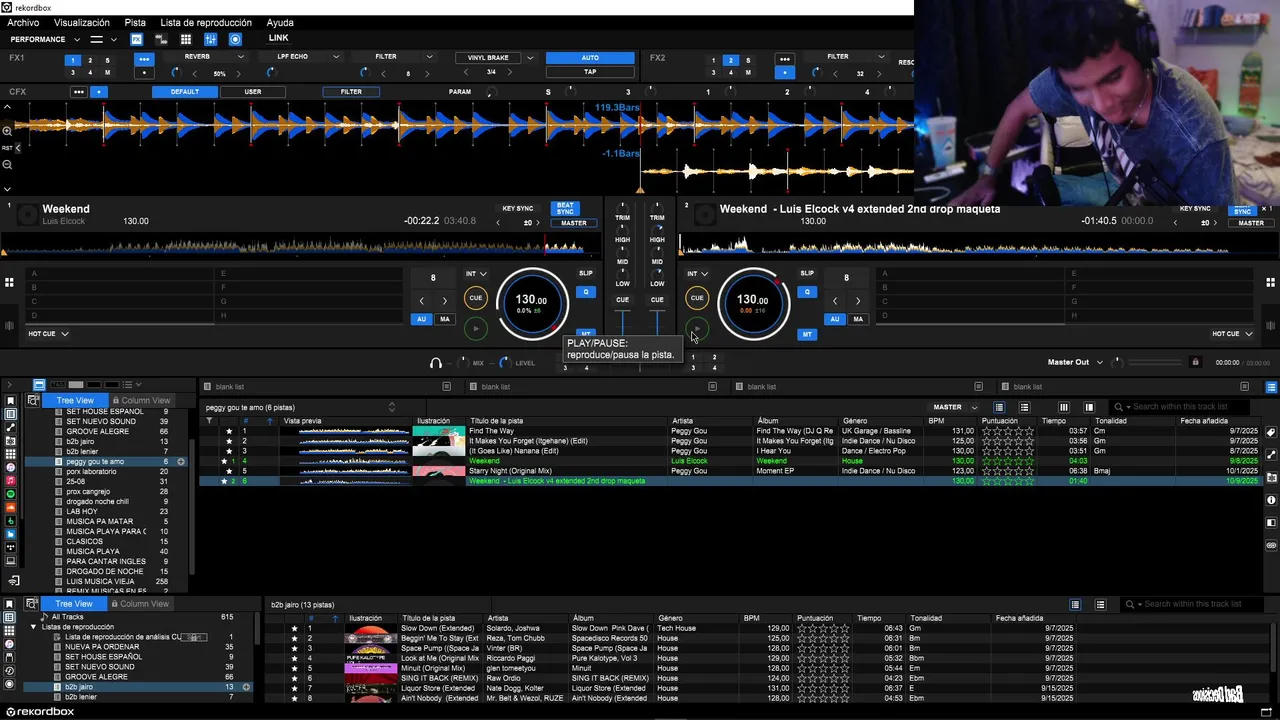Show the mixer panel icon
Image resolution: width=1280 pixels, height=720 pixels.
(210, 39)
